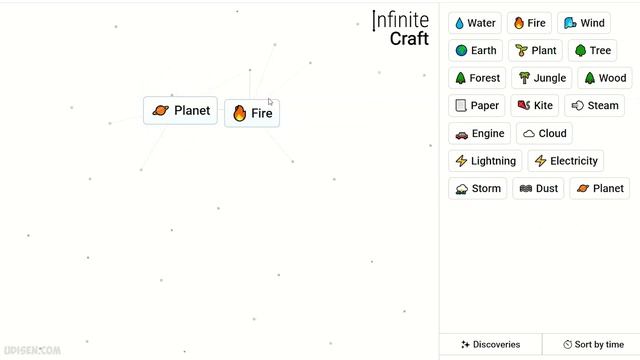
Task: Select the Water element in the sidebar
Action: 475,23
